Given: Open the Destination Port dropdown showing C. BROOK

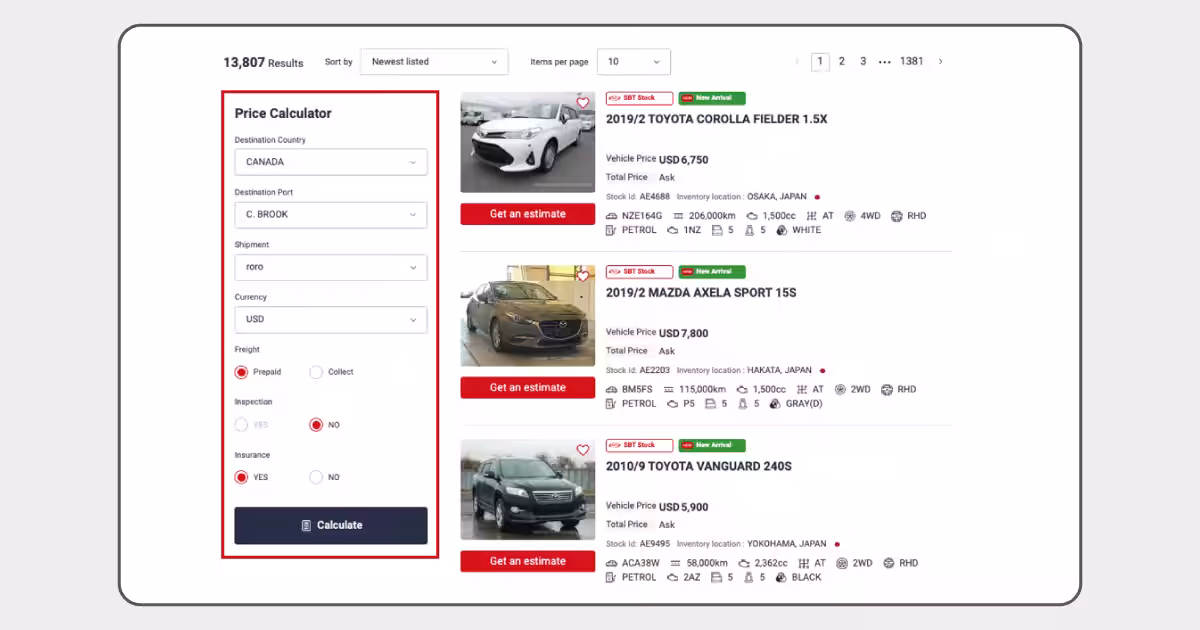Looking at the screenshot, I should pos(331,214).
